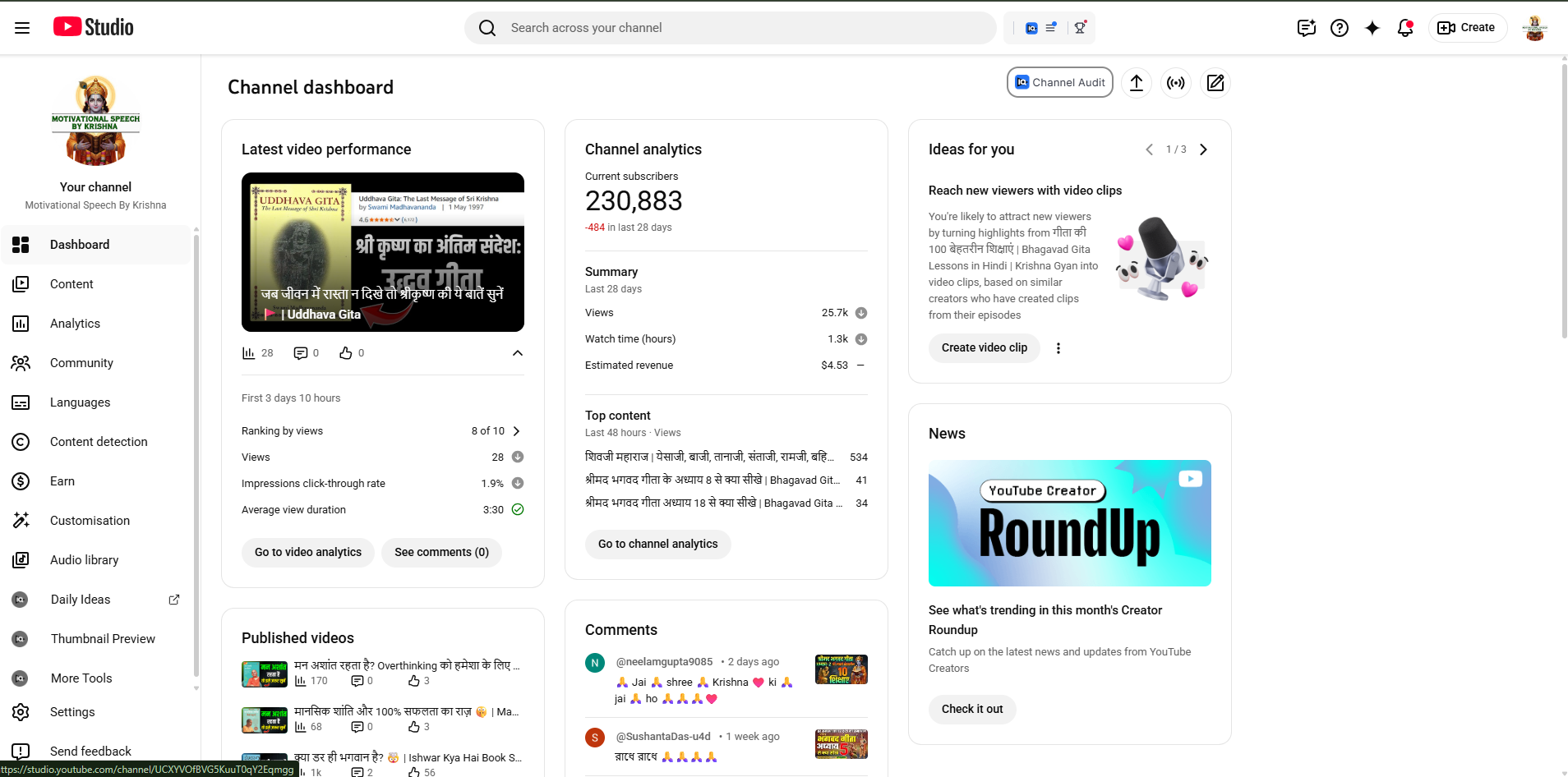
Task: Open the Create post pencil icon
Action: tap(1215, 83)
